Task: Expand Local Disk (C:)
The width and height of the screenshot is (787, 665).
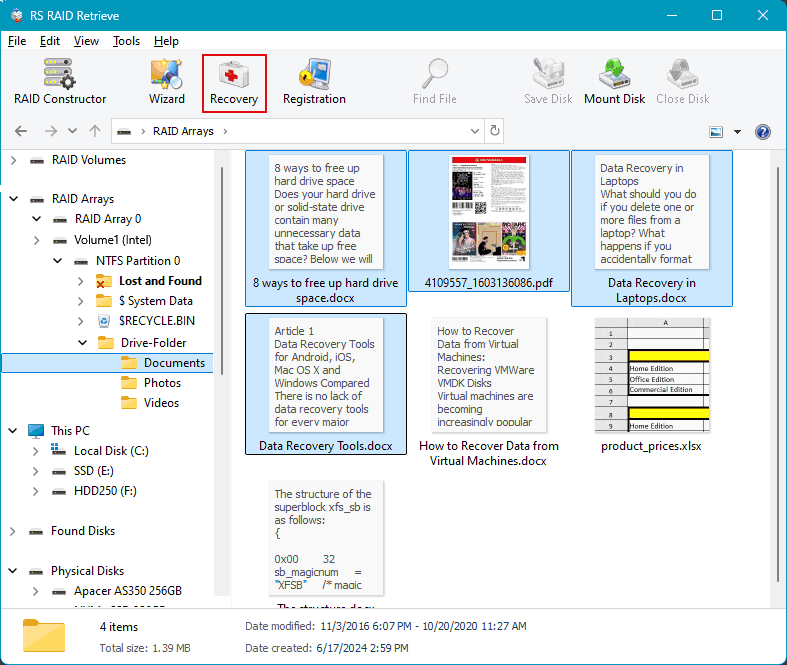Action: point(35,451)
